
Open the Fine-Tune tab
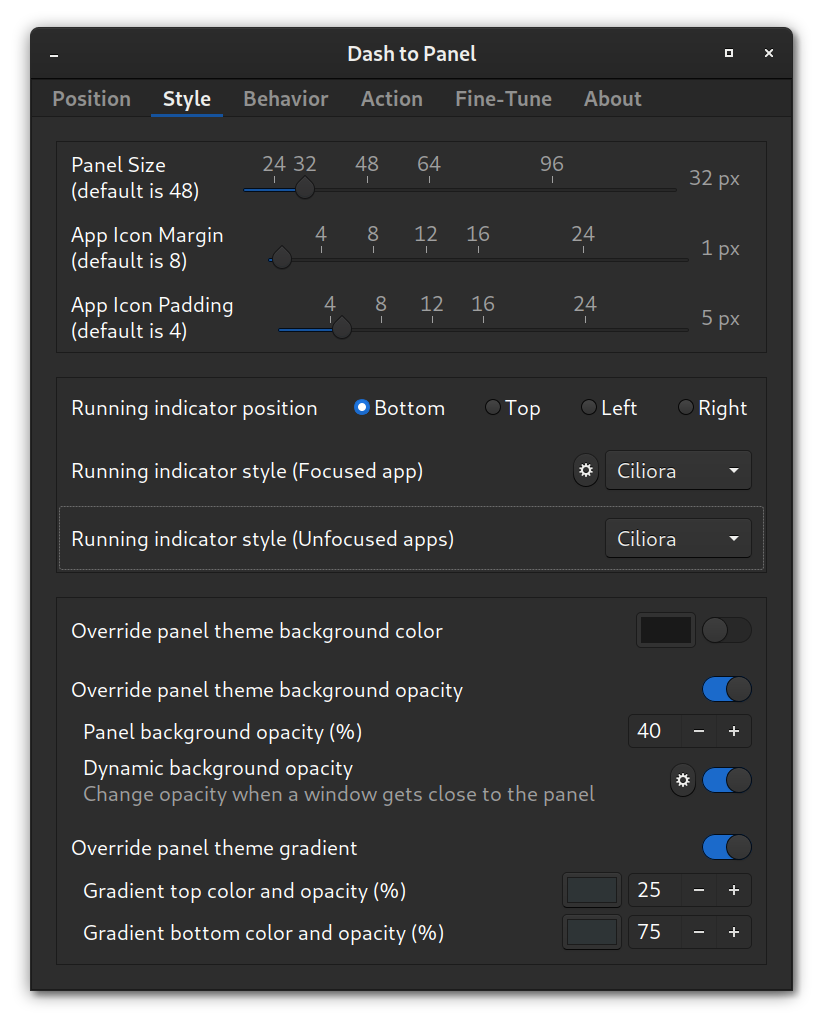[x=503, y=98]
